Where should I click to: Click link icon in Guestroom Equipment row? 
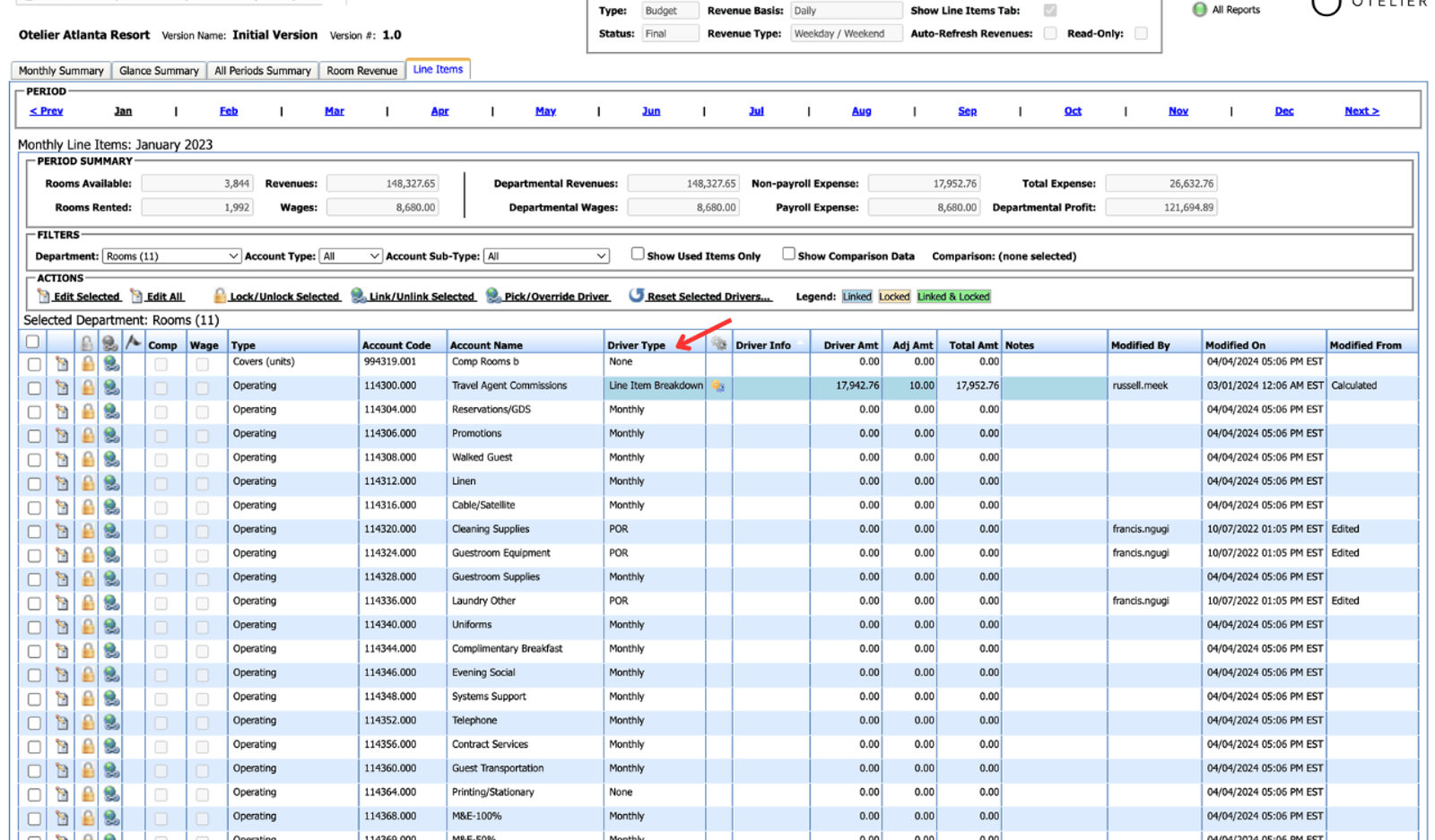[x=110, y=555]
